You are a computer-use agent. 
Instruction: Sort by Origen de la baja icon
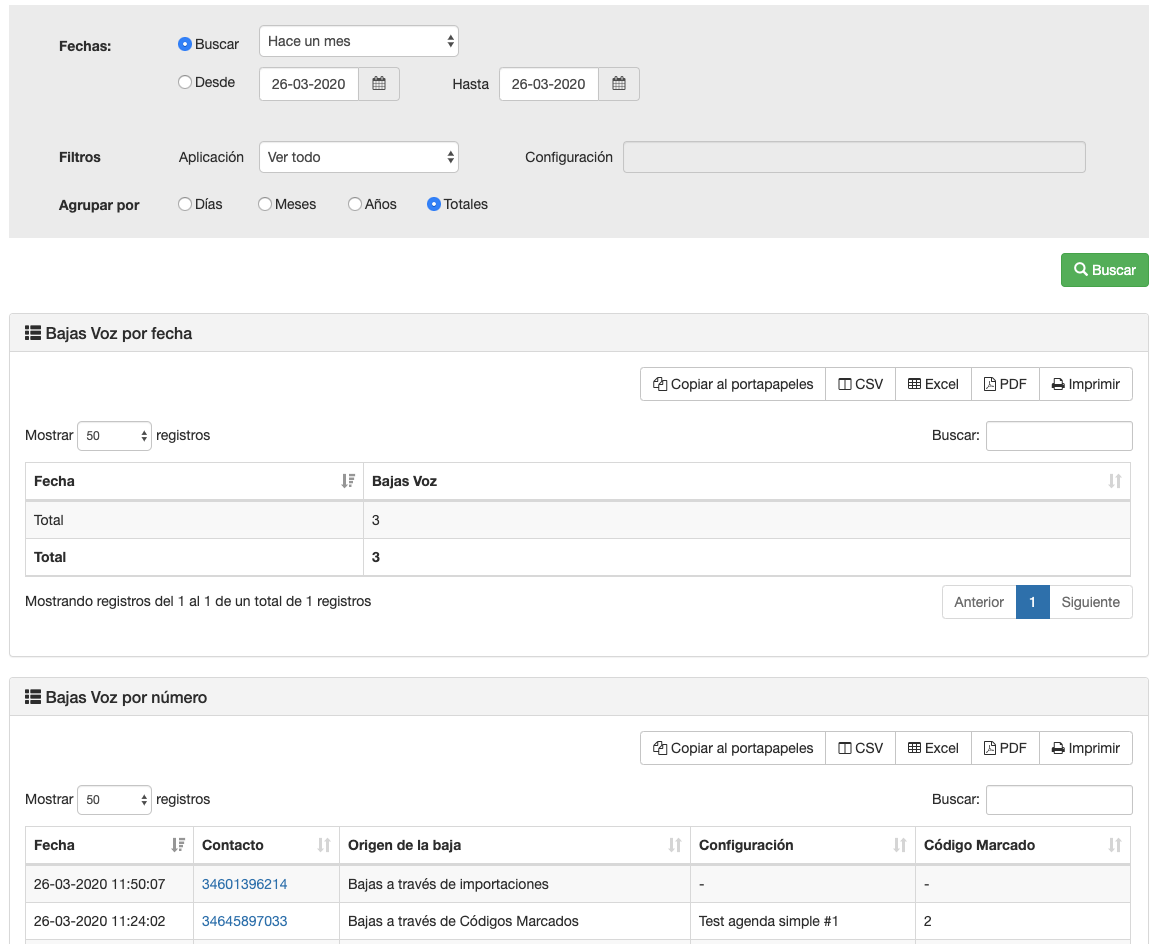tap(674, 845)
